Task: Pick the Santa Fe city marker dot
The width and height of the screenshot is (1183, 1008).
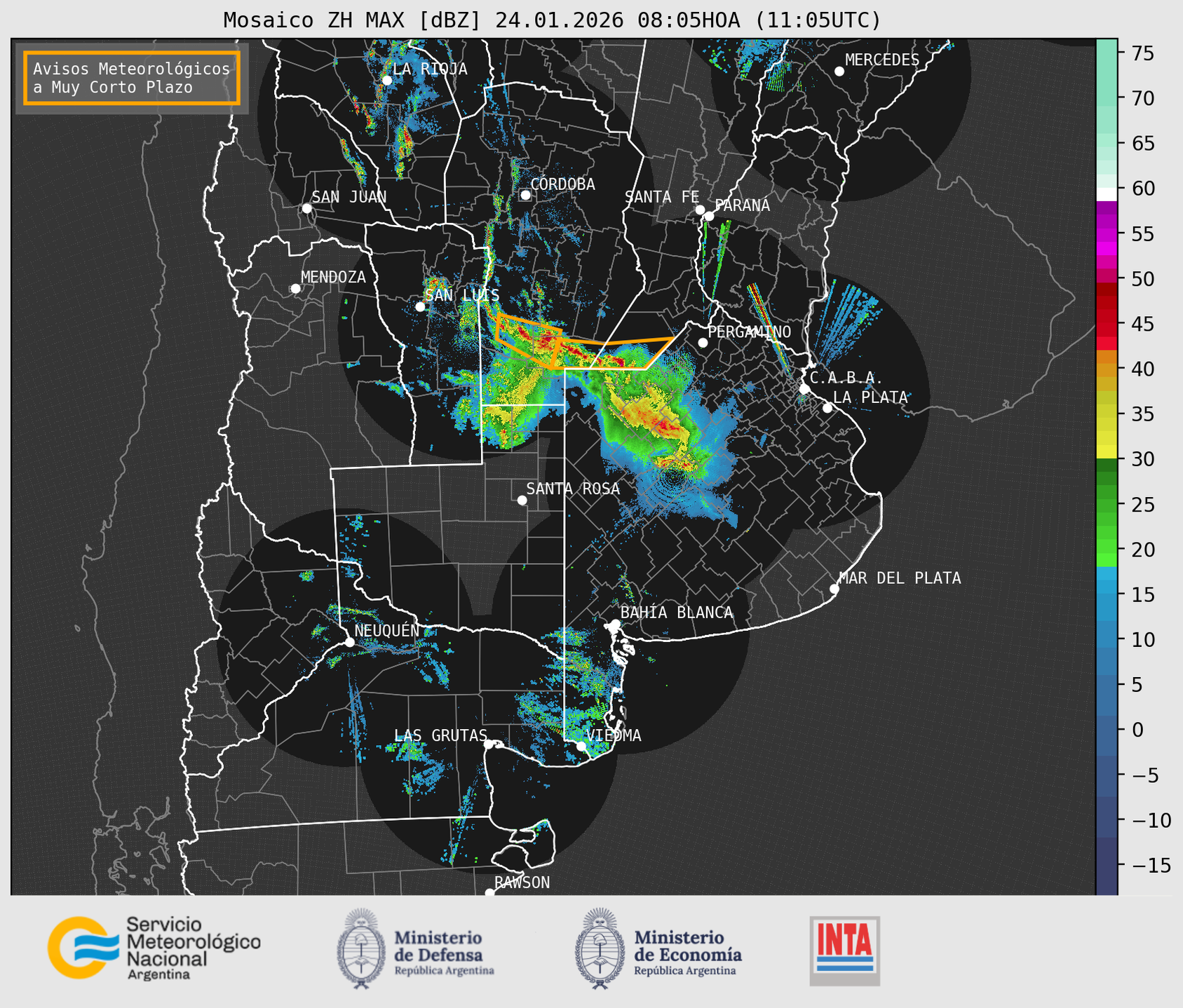Action: [x=700, y=210]
